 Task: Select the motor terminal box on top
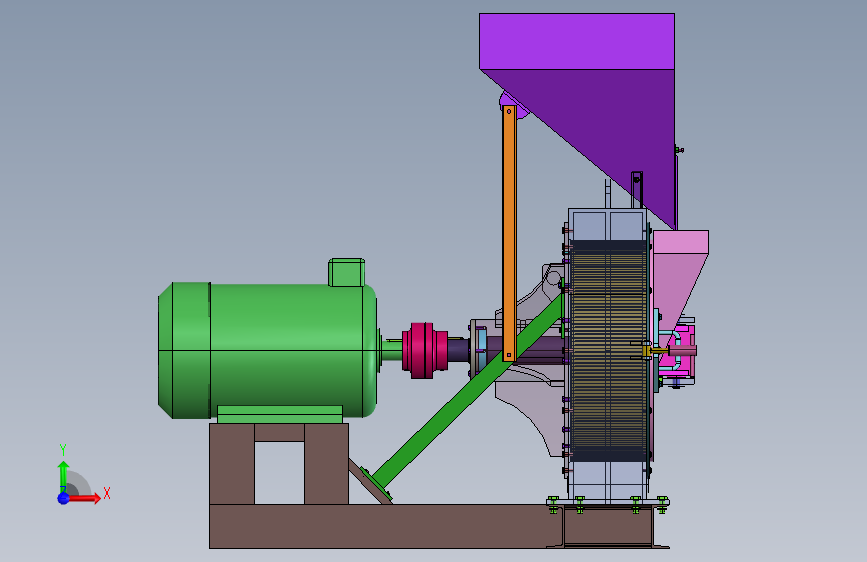pyautogui.click(x=346, y=272)
